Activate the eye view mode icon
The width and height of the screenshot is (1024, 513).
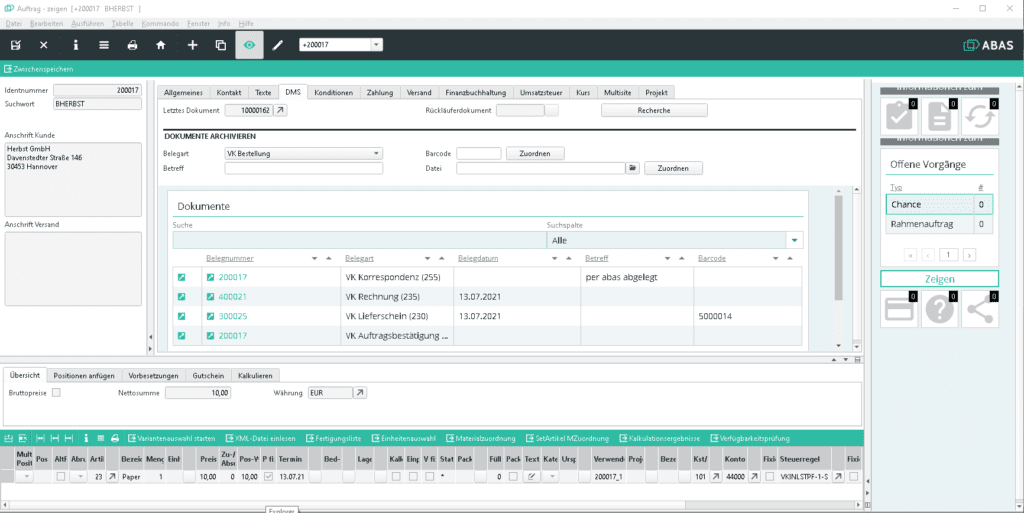pyautogui.click(x=249, y=45)
